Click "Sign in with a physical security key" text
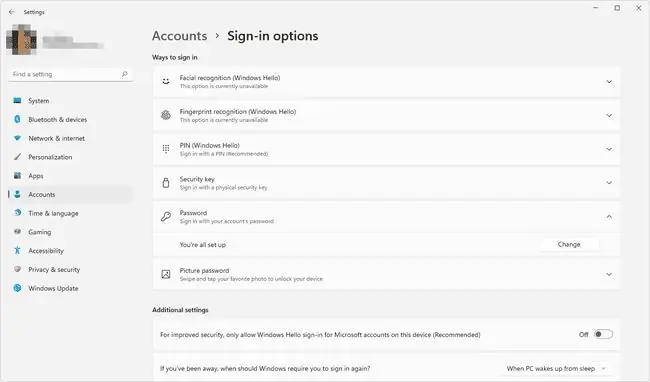Image resolution: width=650 pixels, height=382 pixels. pos(223,188)
